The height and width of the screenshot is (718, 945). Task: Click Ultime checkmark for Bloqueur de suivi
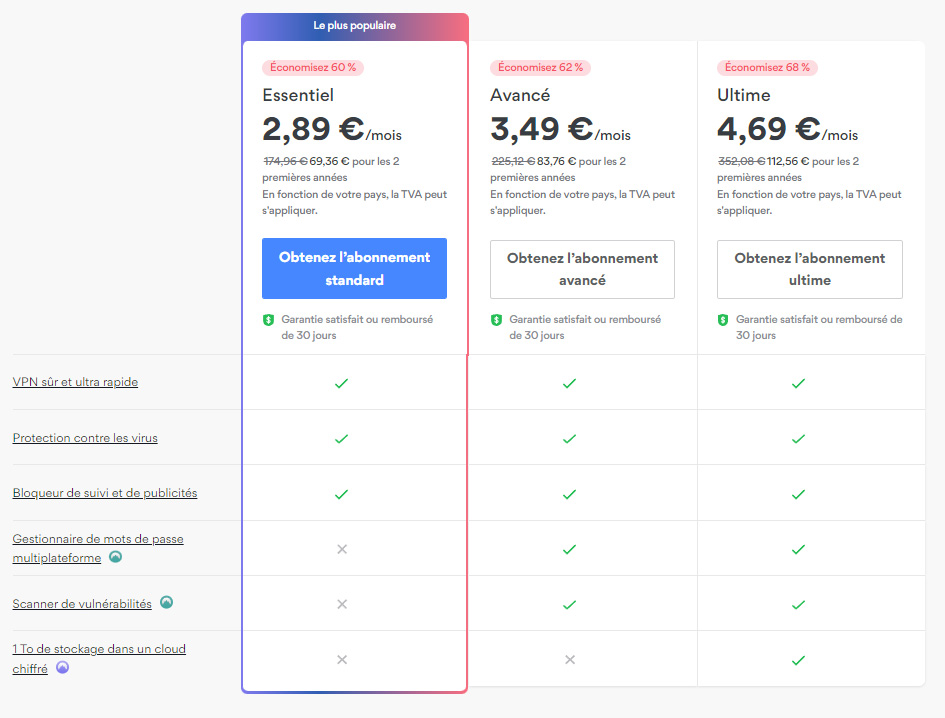coord(799,494)
